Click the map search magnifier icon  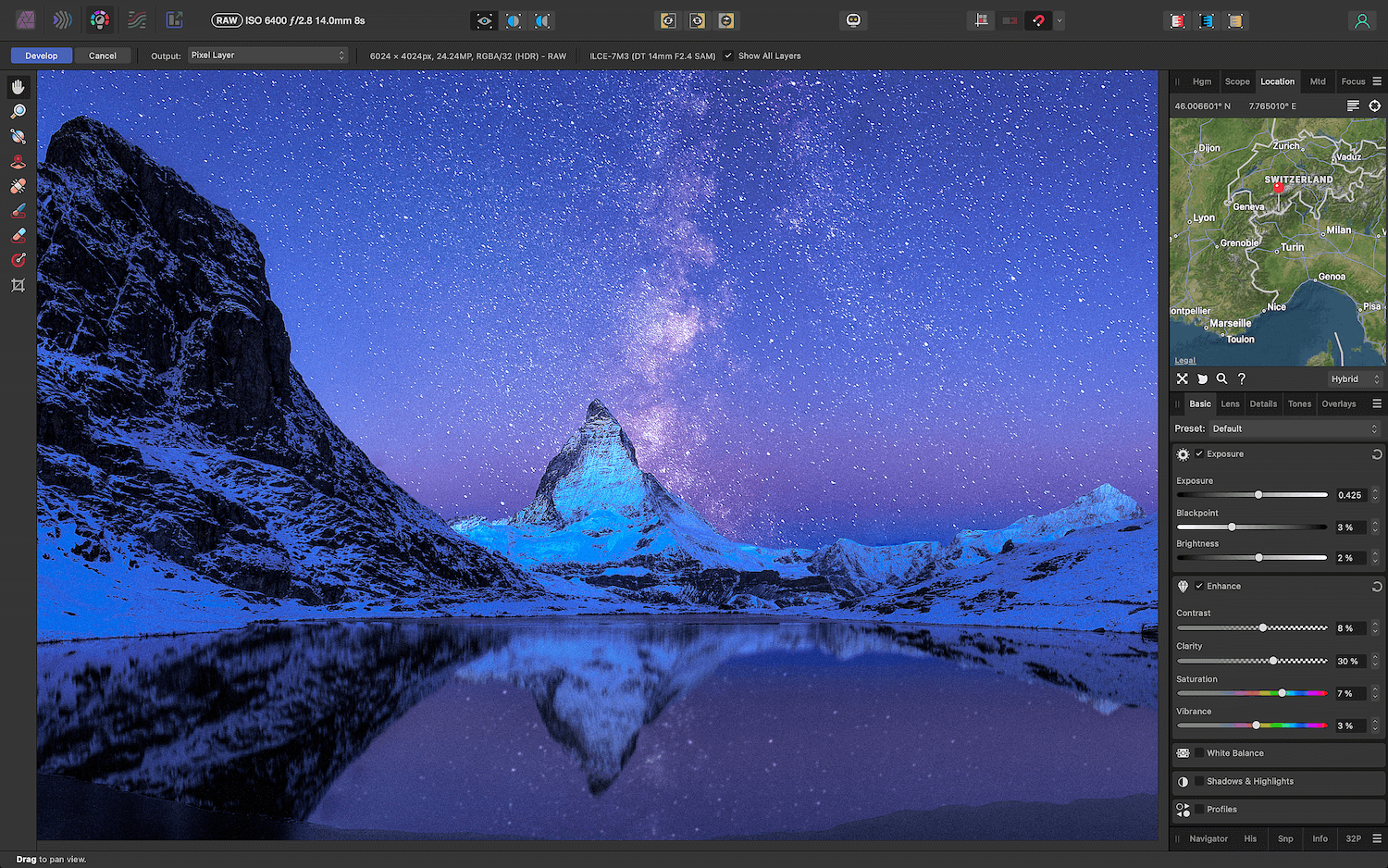[1221, 378]
